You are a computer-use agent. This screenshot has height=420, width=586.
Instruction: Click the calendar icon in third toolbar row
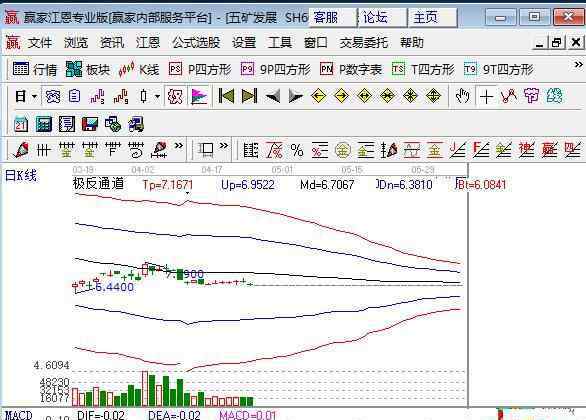click(x=21, y=124)
